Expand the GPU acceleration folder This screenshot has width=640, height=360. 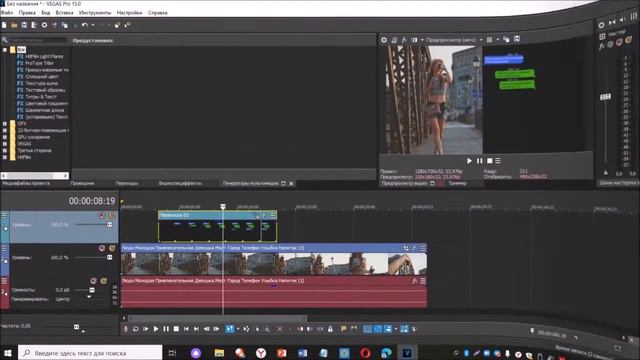(x=5, y=137)
